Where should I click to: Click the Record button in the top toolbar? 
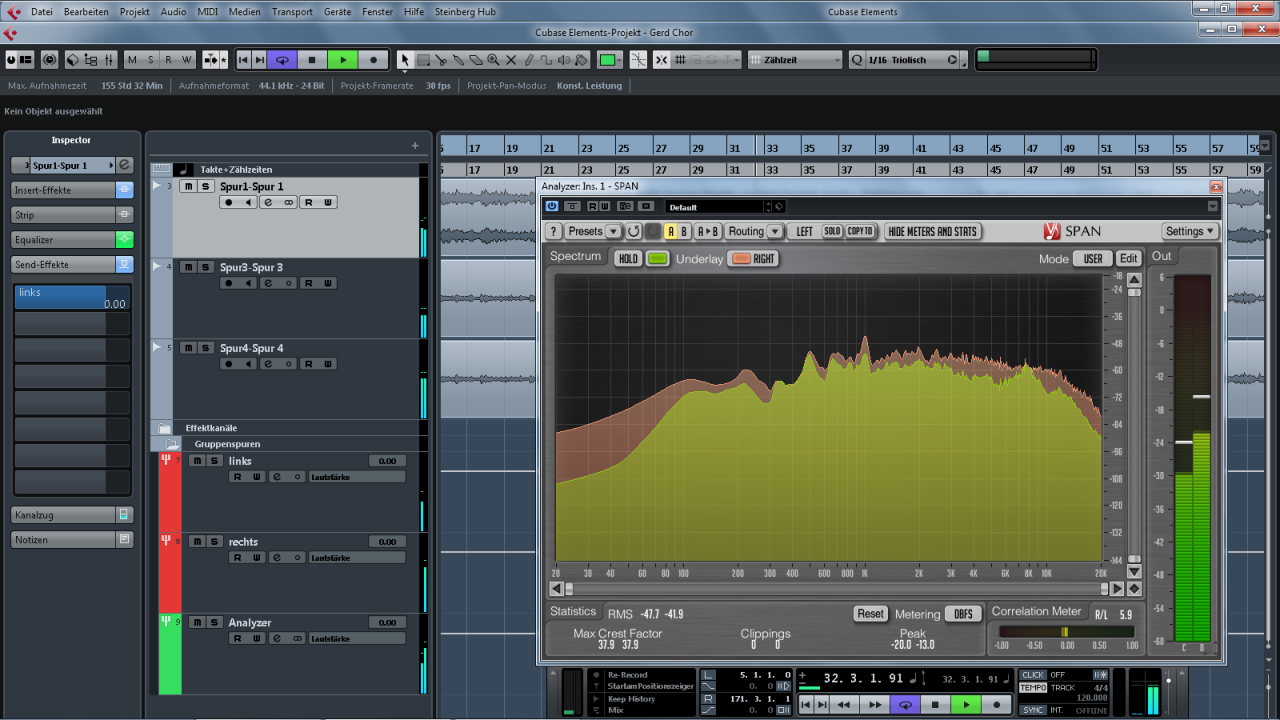pyautogui.click(x=374, y=60)
